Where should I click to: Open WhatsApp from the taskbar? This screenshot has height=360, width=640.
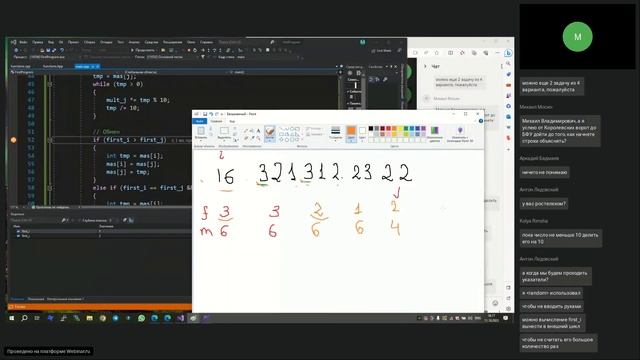coord(141,318)
